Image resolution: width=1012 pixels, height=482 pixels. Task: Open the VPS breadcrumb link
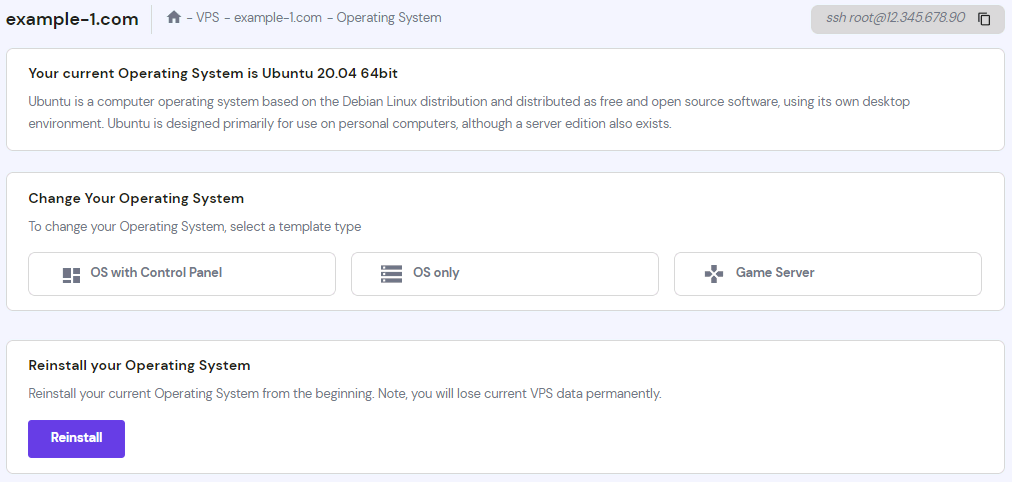tap(208, 17)
